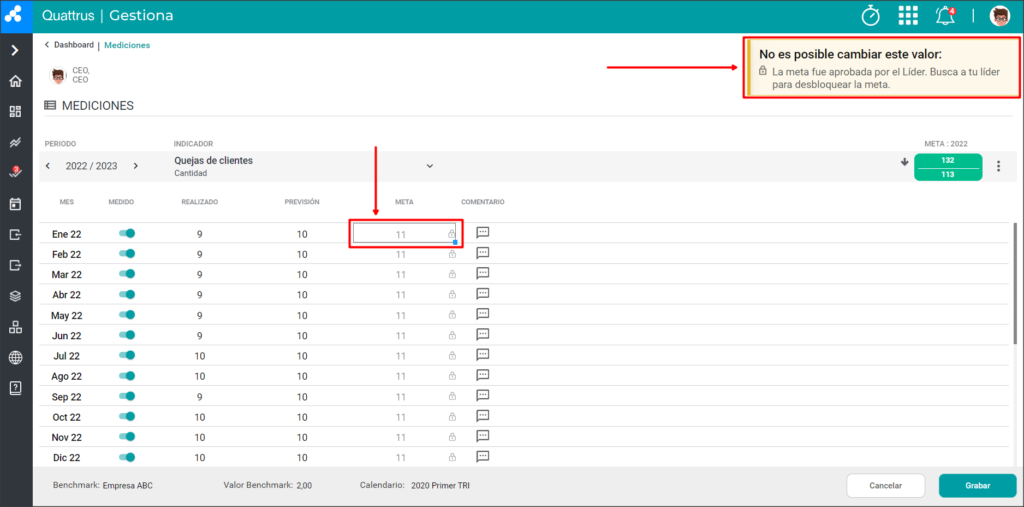Open the user avatar menu
Viewport: 1024px width, 507px height.
click(1000, 16)
